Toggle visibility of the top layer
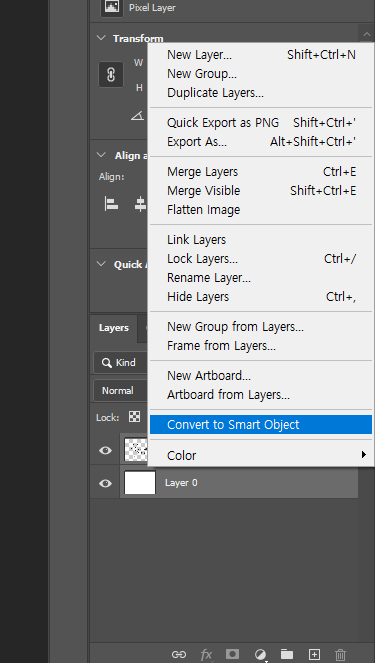Screen dimensions: 375x663 pyautogui.click(x=105, y=450)
